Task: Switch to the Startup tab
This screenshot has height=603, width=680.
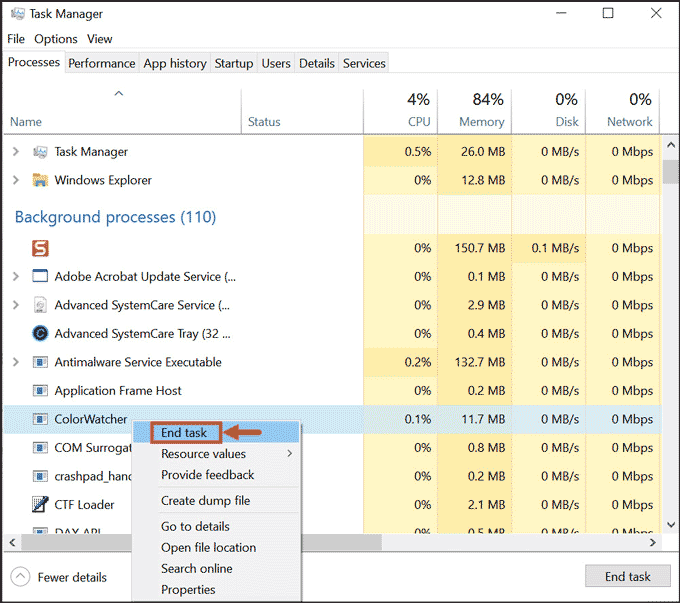Action: tap(234, 63)
